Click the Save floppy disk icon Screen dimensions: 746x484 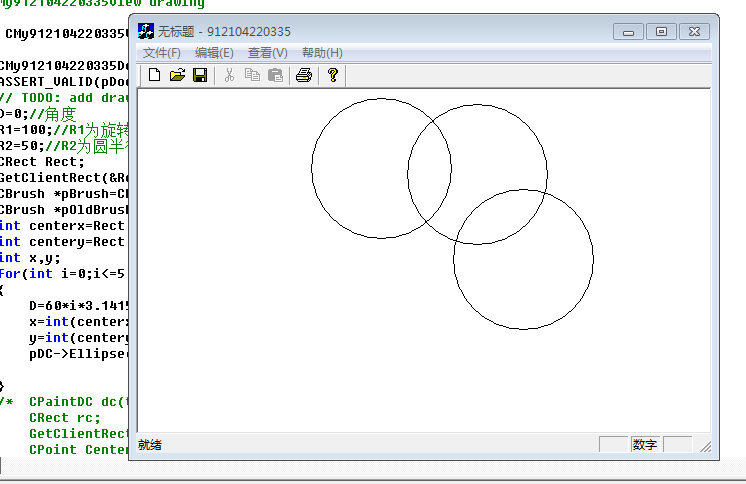[200, 75]
